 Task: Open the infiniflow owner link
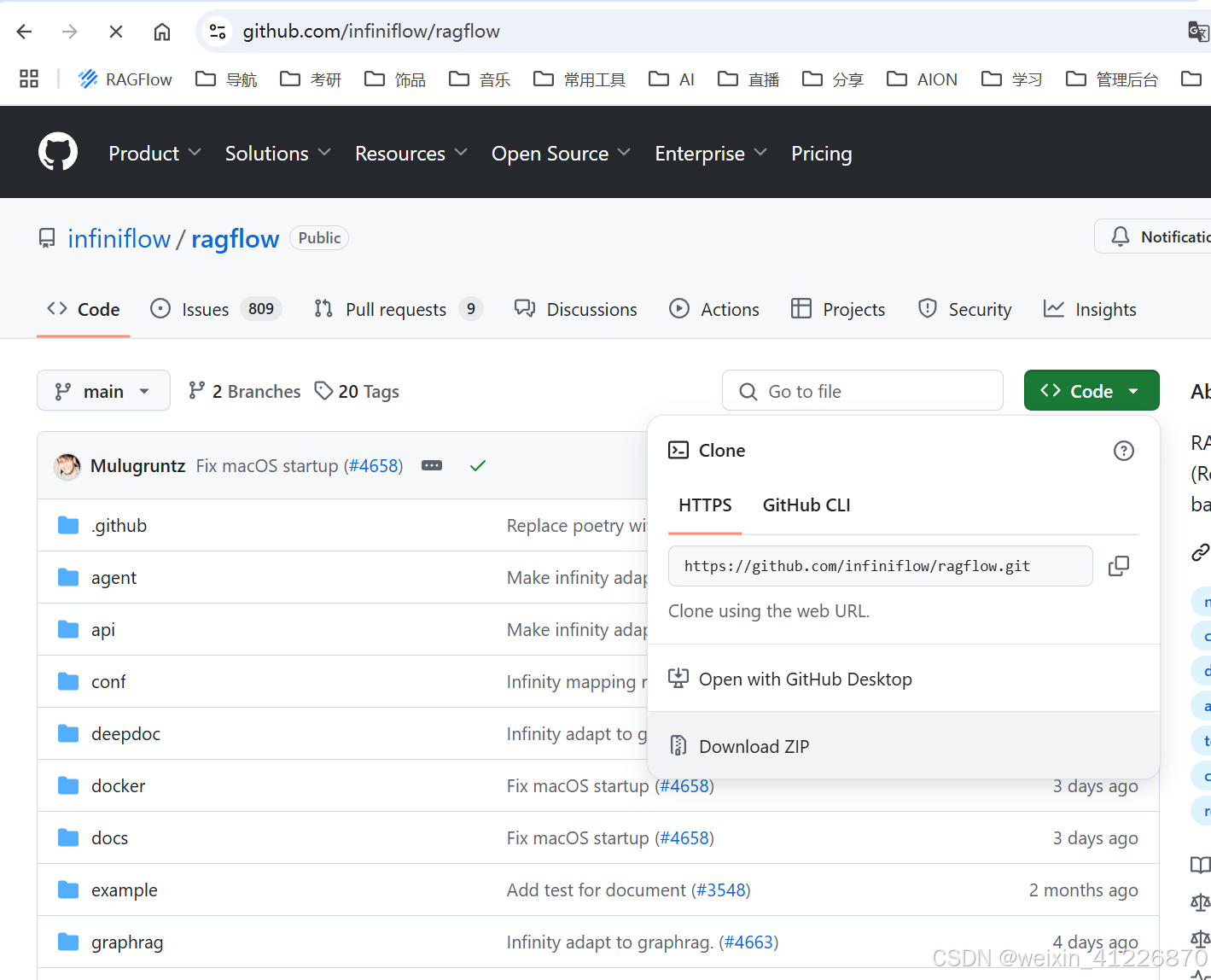[x=119, y=239]
